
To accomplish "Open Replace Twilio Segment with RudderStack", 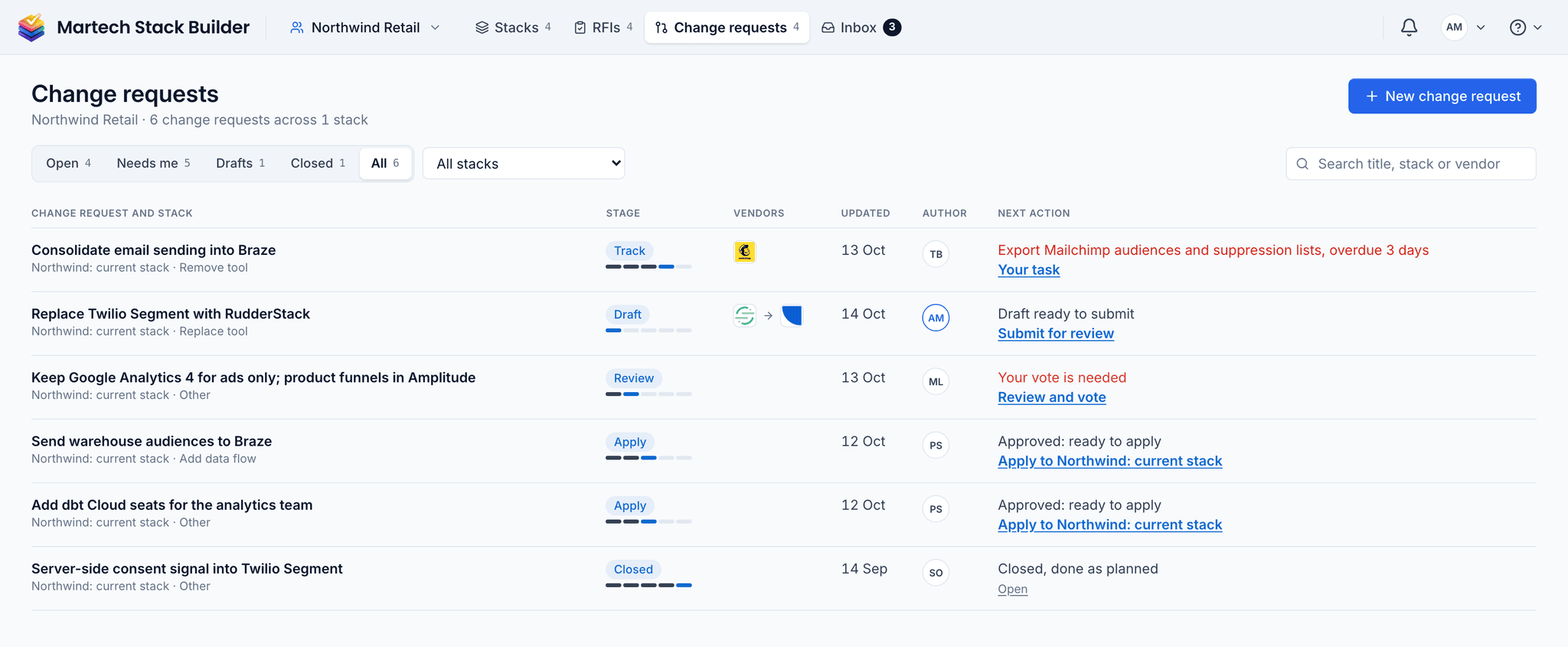I will click(x=171, y=314).
